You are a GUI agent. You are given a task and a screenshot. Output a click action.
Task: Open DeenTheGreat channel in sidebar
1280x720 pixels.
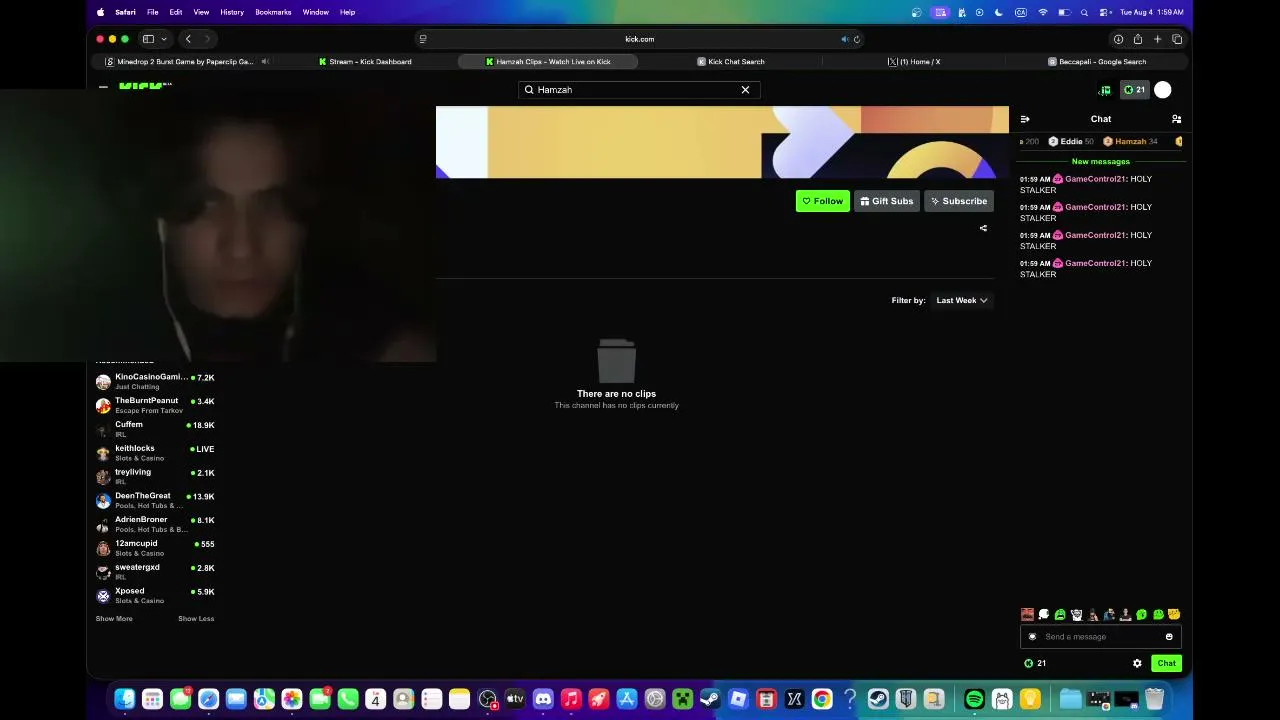[x=155, y=500]
